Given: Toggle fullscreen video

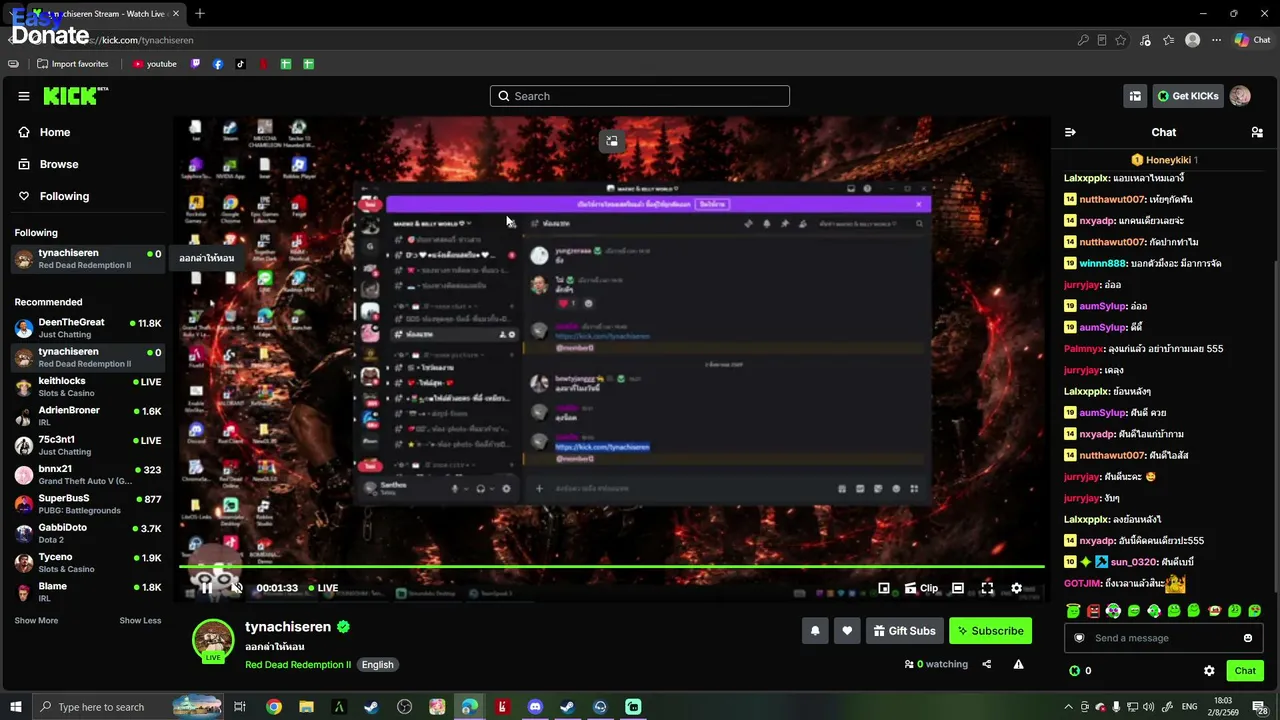Looking at the screenshot, I should click(x=987, y=588).
